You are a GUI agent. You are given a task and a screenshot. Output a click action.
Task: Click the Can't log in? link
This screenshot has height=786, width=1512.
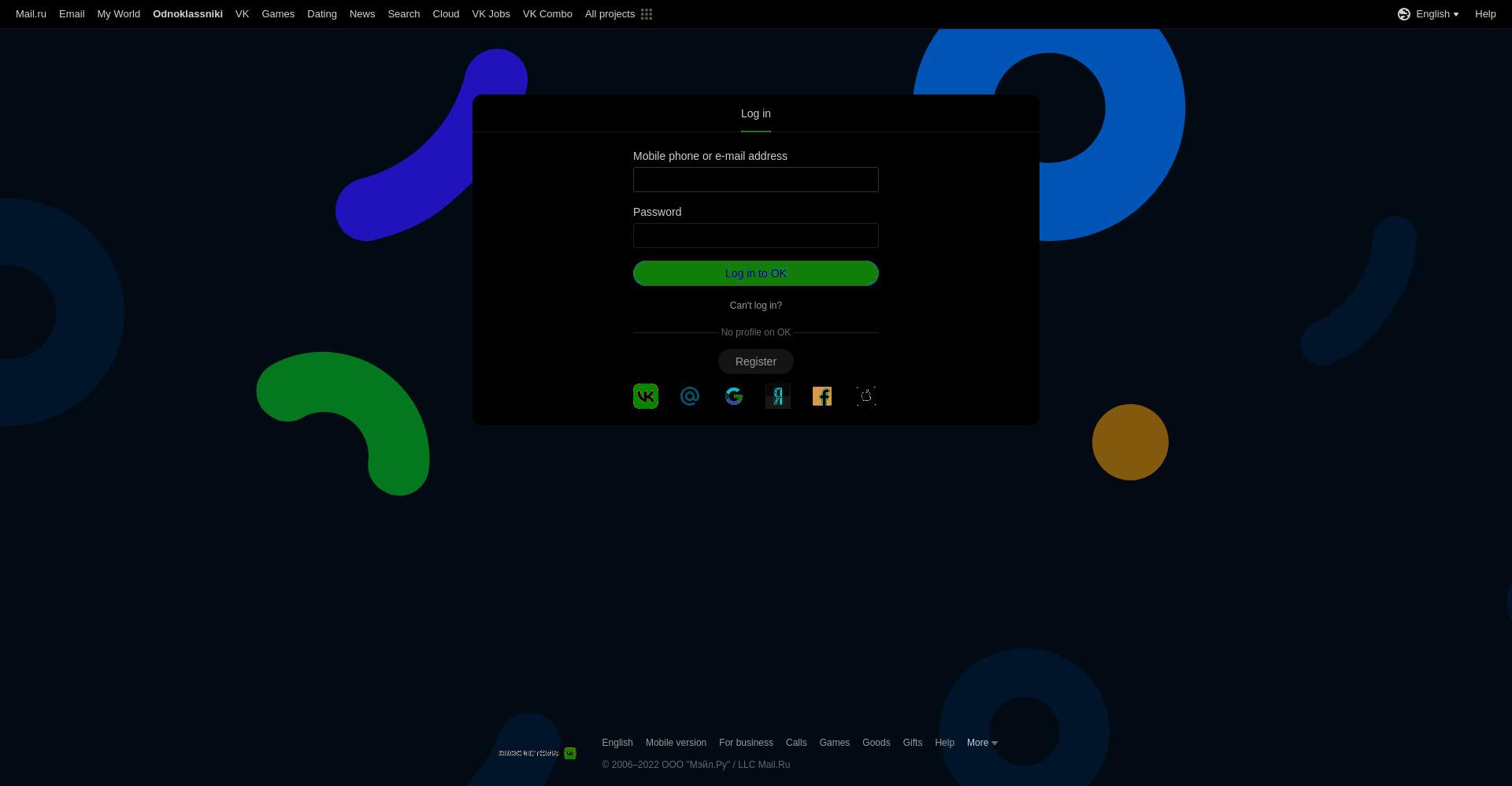coord(756,306)
